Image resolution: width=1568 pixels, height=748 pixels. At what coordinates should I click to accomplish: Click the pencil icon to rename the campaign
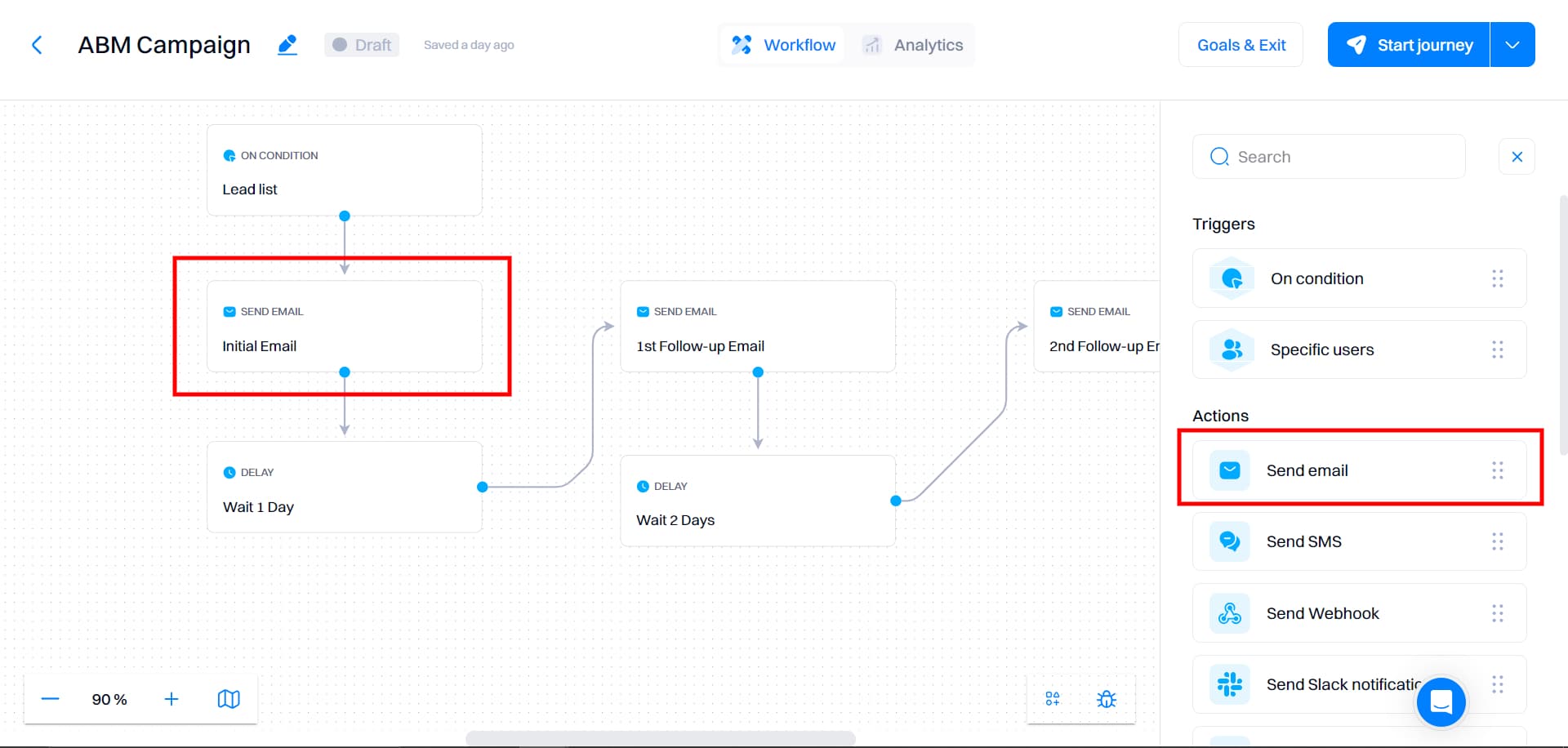click(x=287, y=45)
